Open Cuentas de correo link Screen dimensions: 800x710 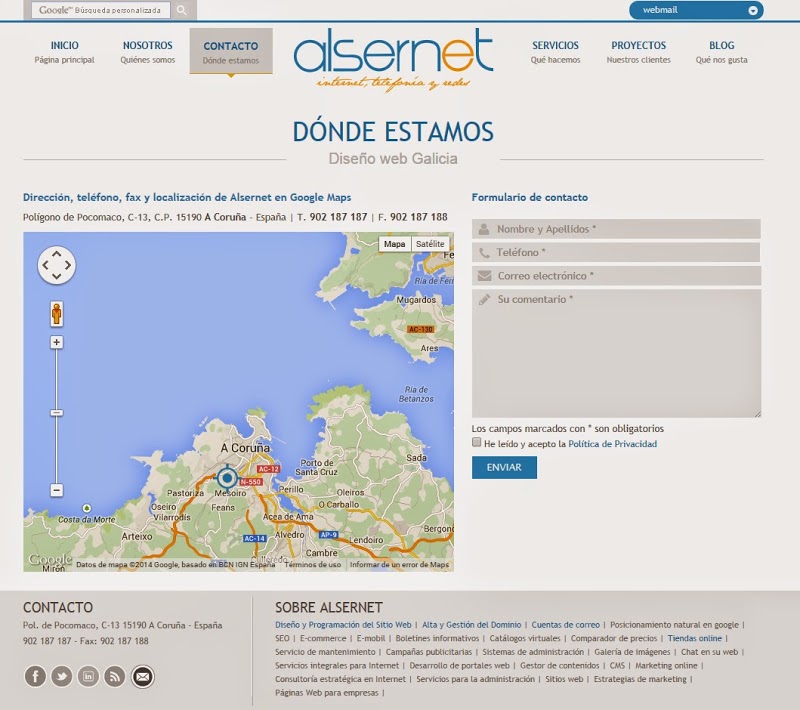(x=565, y=624)
